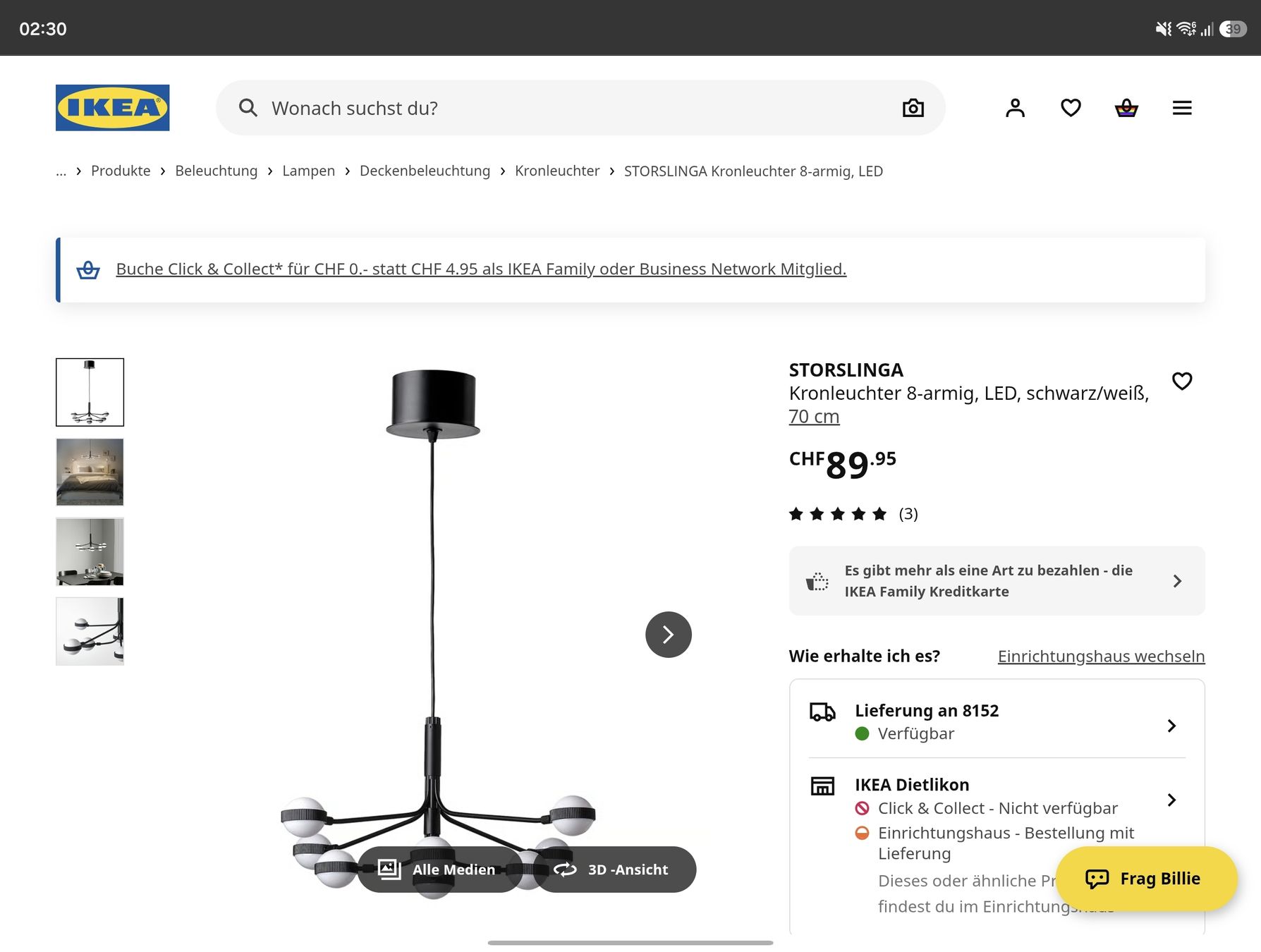Type in 'Wonach suchst du?' search field
The height and width of the screenshot is (952, 1261).
pyautogui.click(x=580, y=108)
